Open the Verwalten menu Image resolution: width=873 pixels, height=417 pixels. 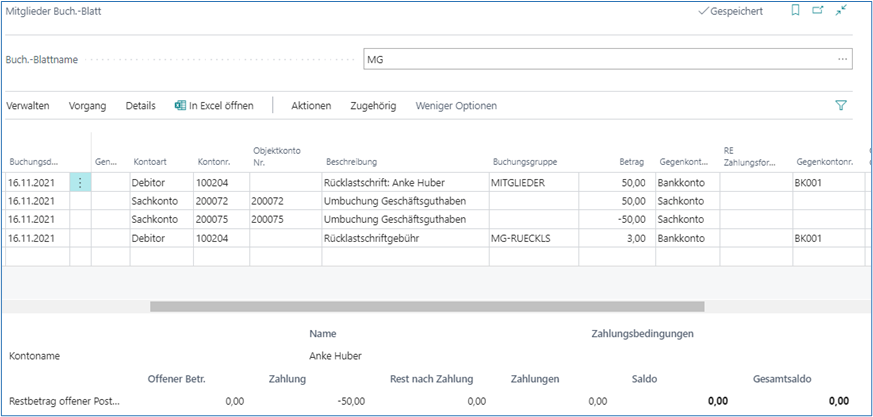(x=28, y=105)
